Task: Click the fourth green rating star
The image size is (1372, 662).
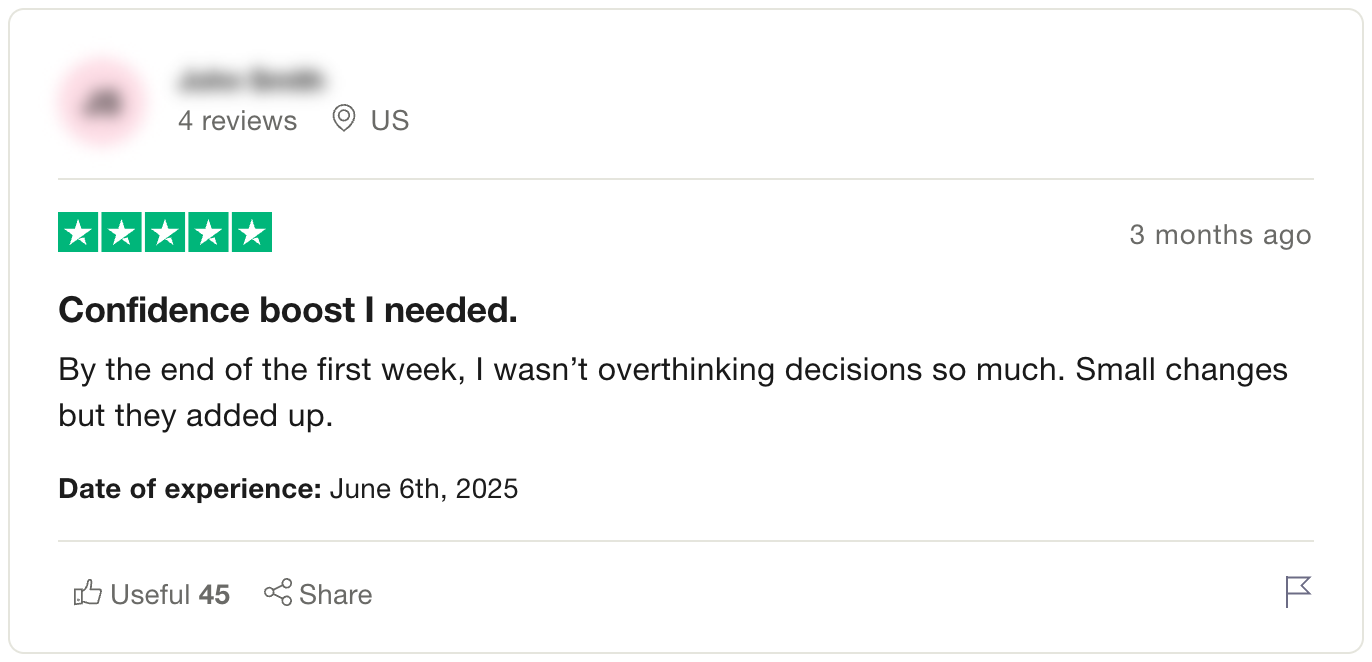Action: point(208,233)
